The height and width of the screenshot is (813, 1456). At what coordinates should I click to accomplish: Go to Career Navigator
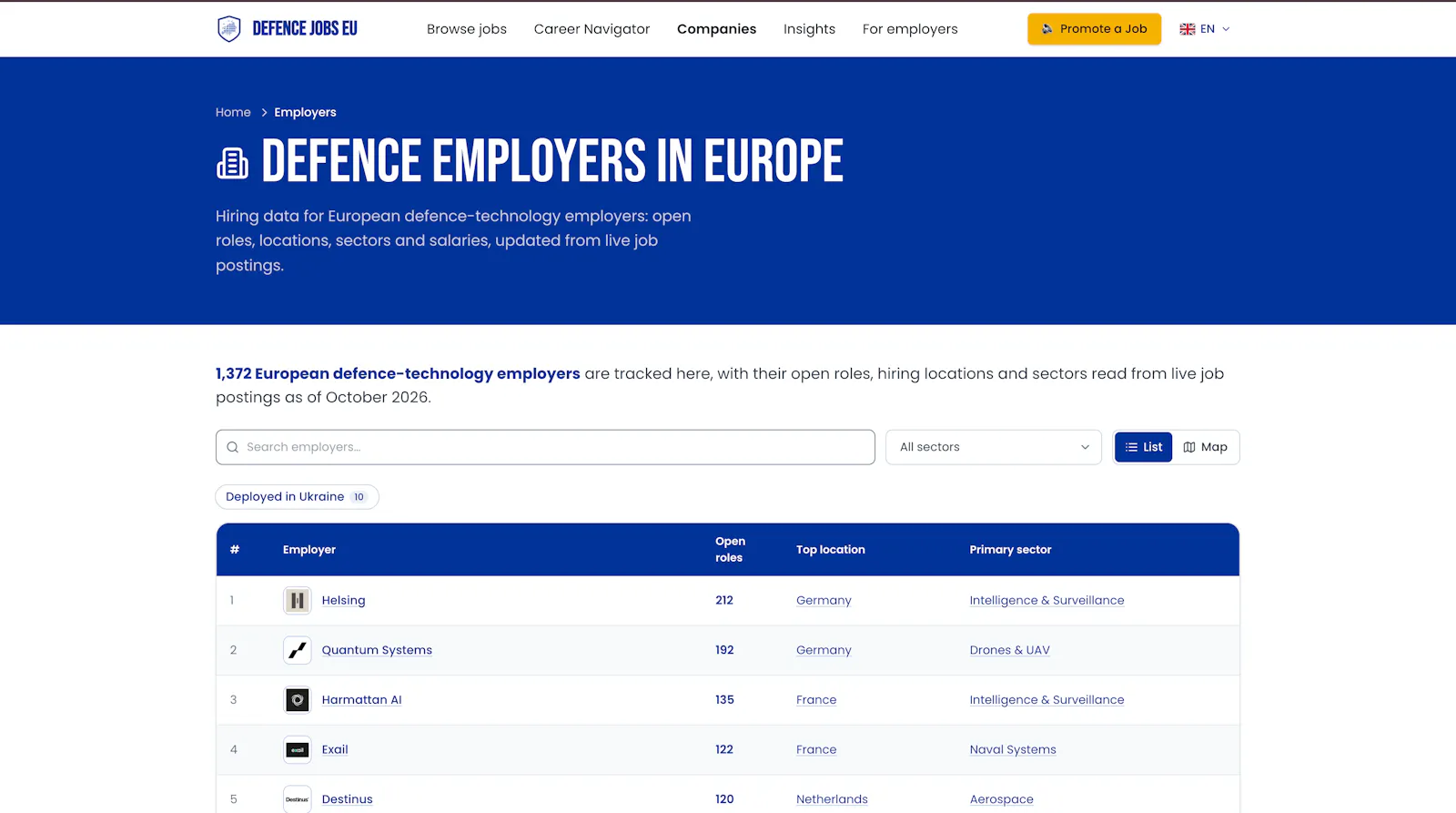click(592, 29)
